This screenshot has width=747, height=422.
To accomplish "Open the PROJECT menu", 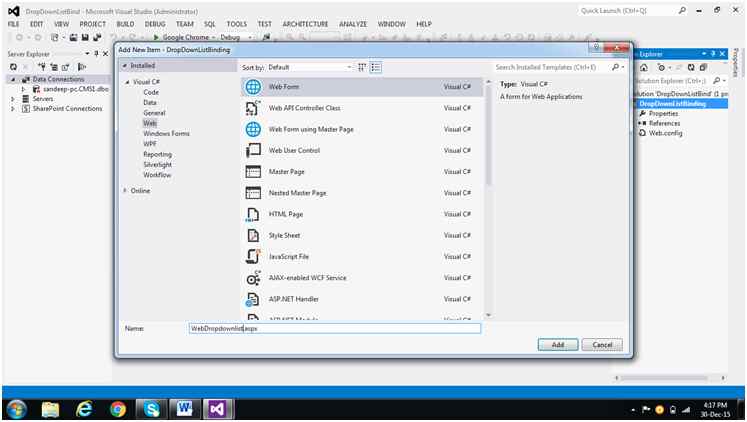I will (92, 24).
